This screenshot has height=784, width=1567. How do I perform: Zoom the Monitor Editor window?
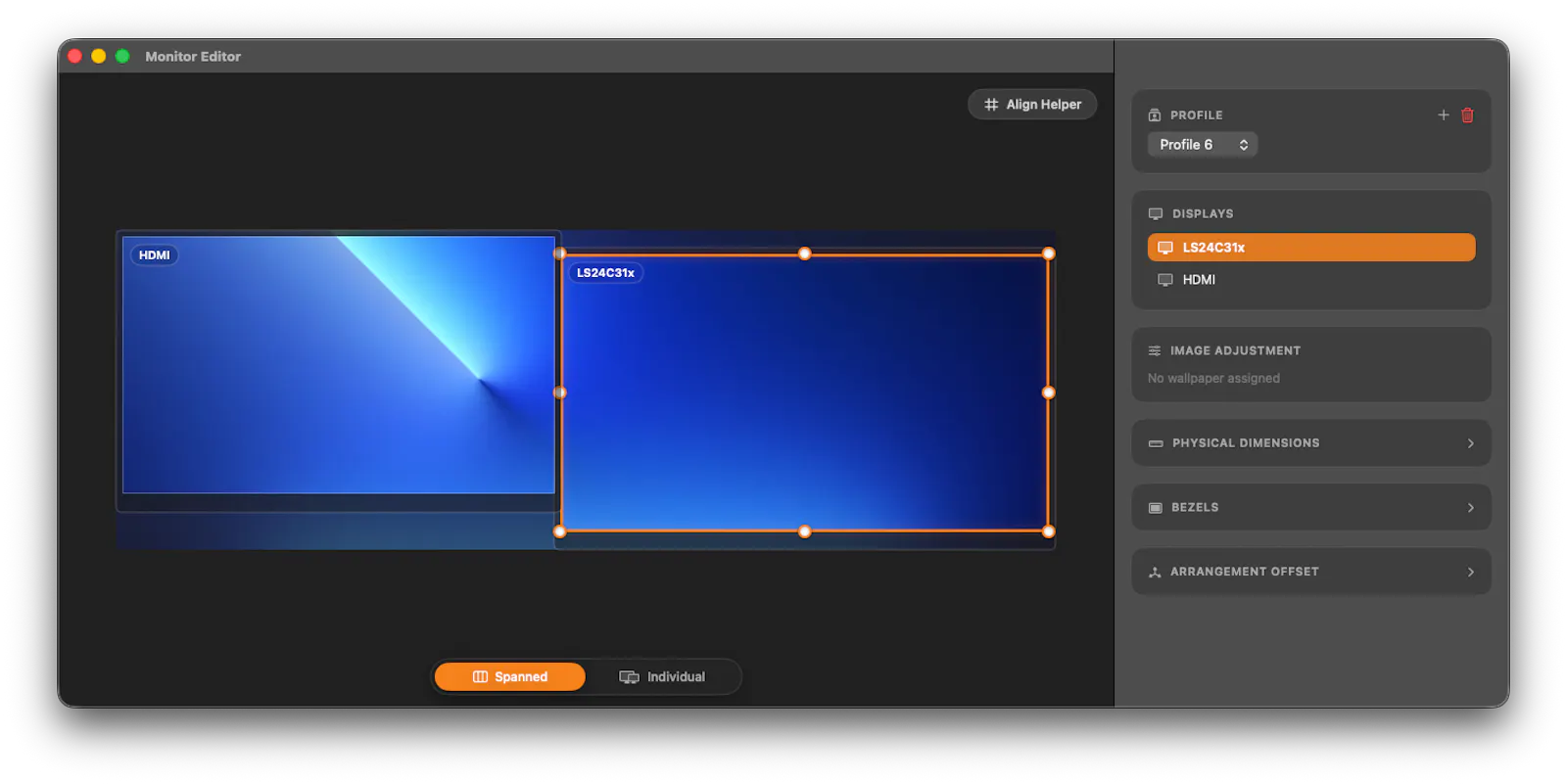coord(122,56)
